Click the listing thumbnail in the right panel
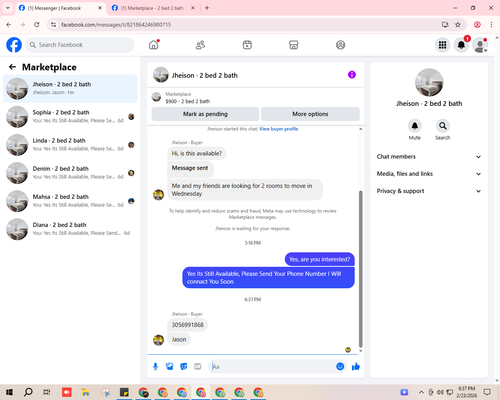The image size is (500, 400). click(x=429, y=83)
